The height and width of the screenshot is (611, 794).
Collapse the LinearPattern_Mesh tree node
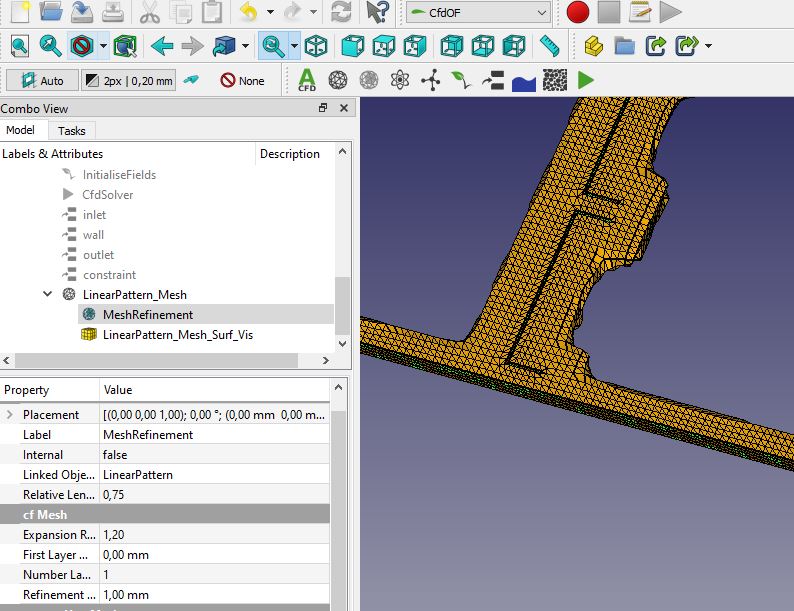point(48,295)
